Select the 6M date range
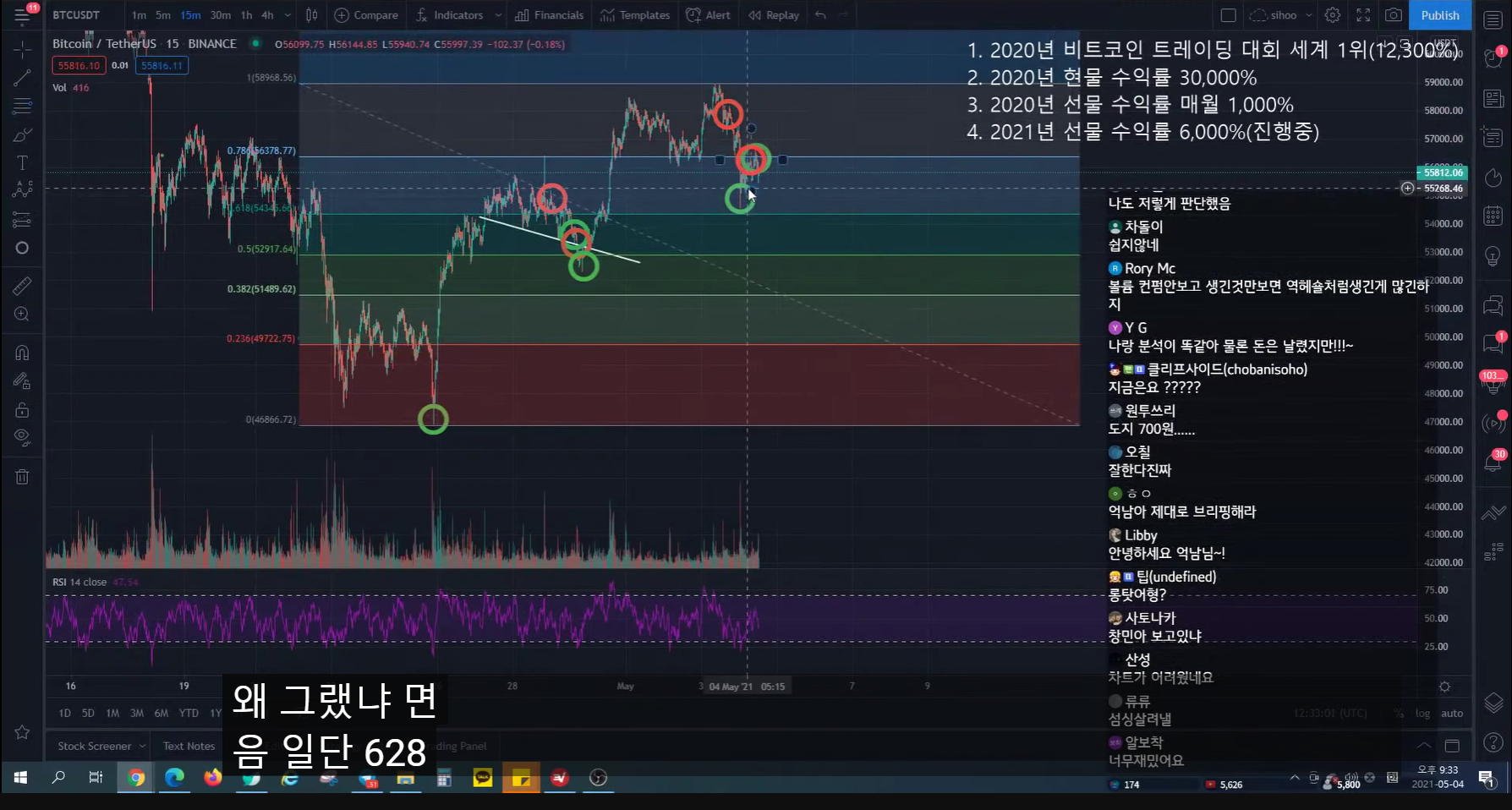 click(162, 713)
